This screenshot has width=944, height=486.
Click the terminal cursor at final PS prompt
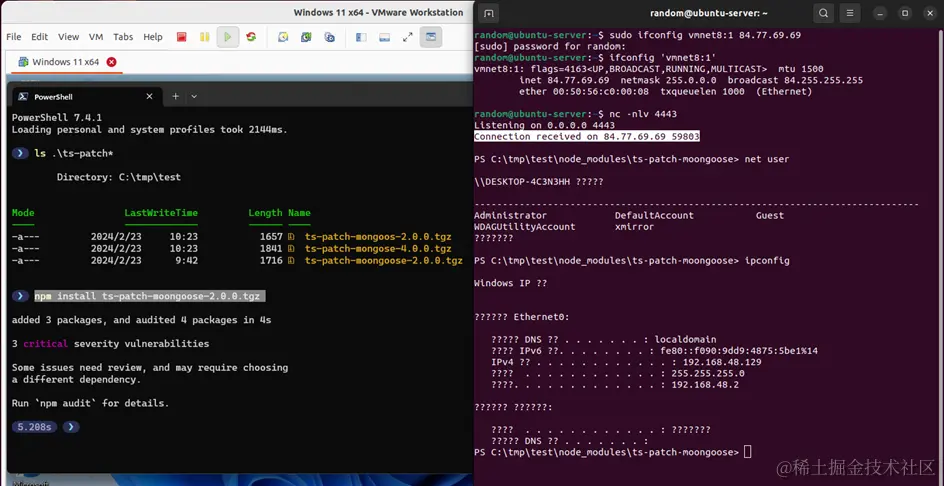coord(748,452)
